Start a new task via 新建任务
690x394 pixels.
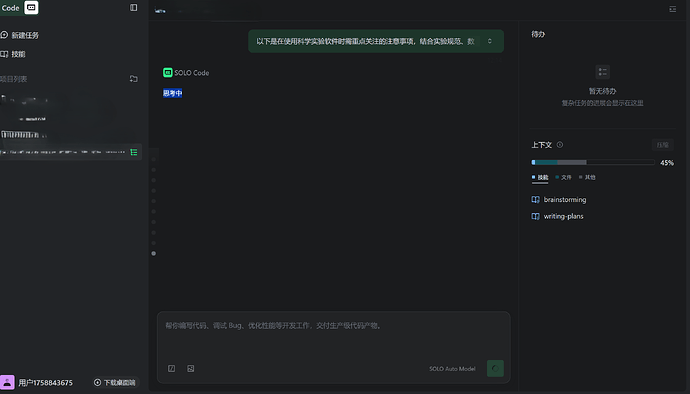click(20, 35)
